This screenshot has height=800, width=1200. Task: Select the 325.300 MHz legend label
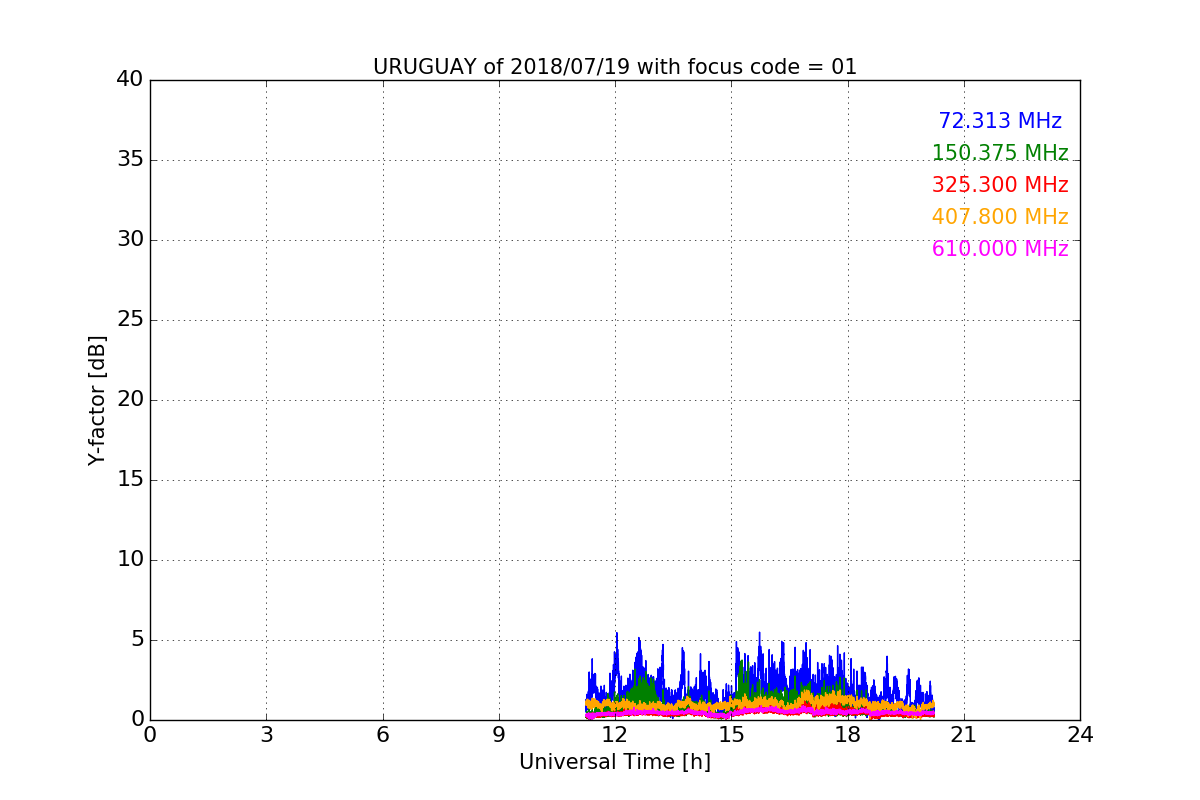click(x=1000, y=185)
